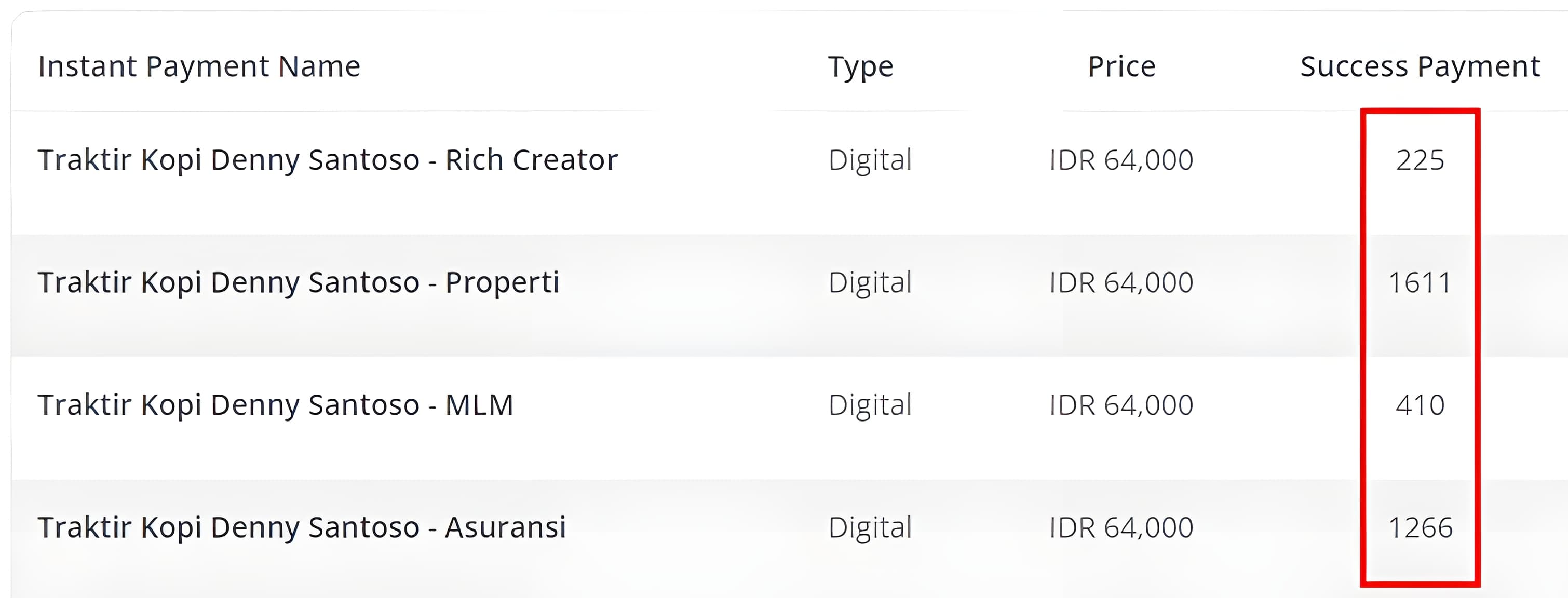Select the Digital type in Rich Creator row
This screenshot has height=598, width=1568.
click(x=870, y=160)
